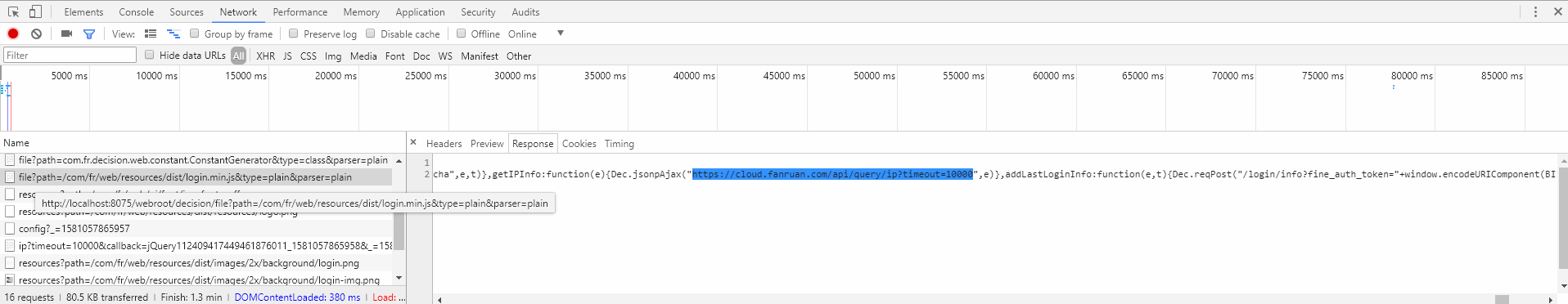Image resolution: width=1568 pixels, height=304 pixels.
Task: Open the Memory panel
Action: pyautogui.click(x=361, y=12)
